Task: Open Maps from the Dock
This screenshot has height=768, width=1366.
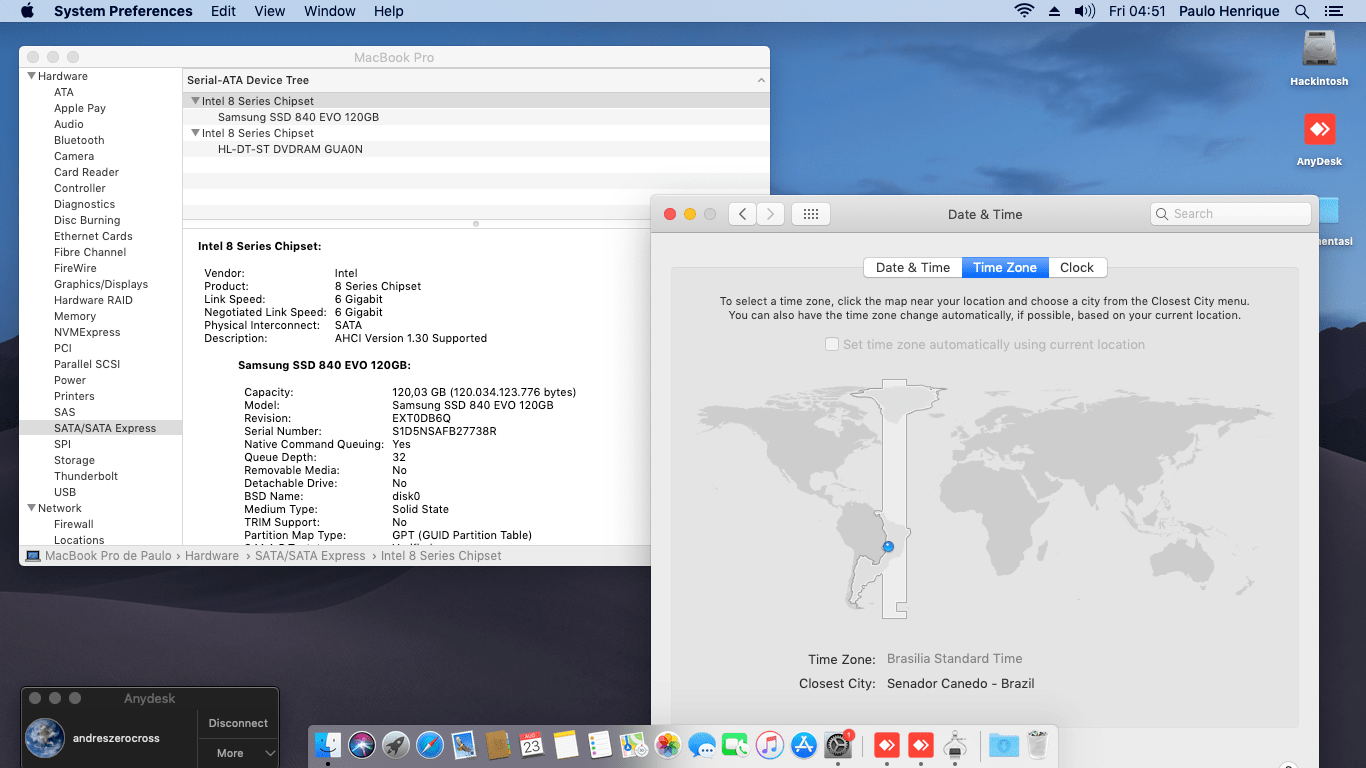Action: click(634, 745)
